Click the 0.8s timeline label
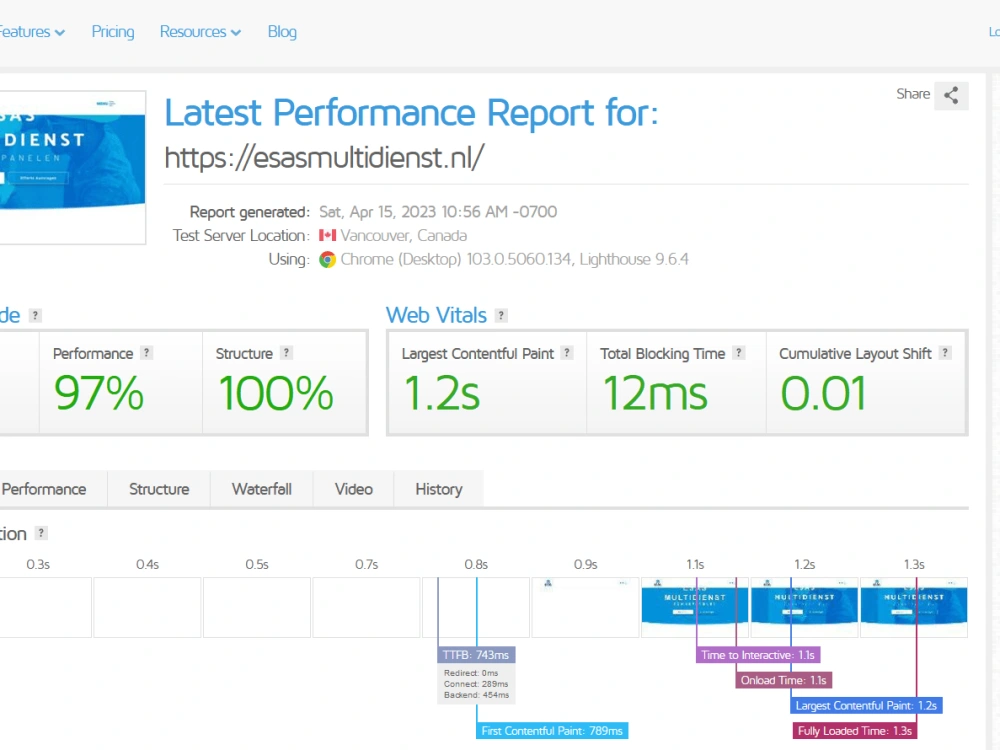 tap(476, 564)
